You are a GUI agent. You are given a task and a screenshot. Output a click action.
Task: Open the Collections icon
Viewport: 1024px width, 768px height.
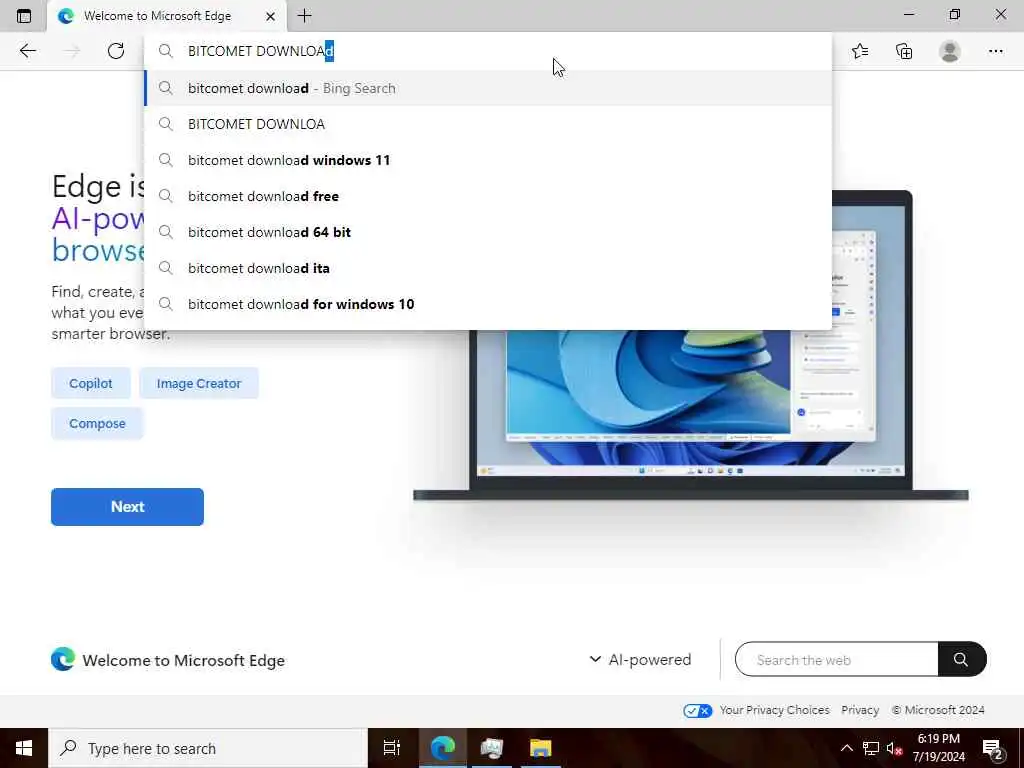tap(904, 51)
